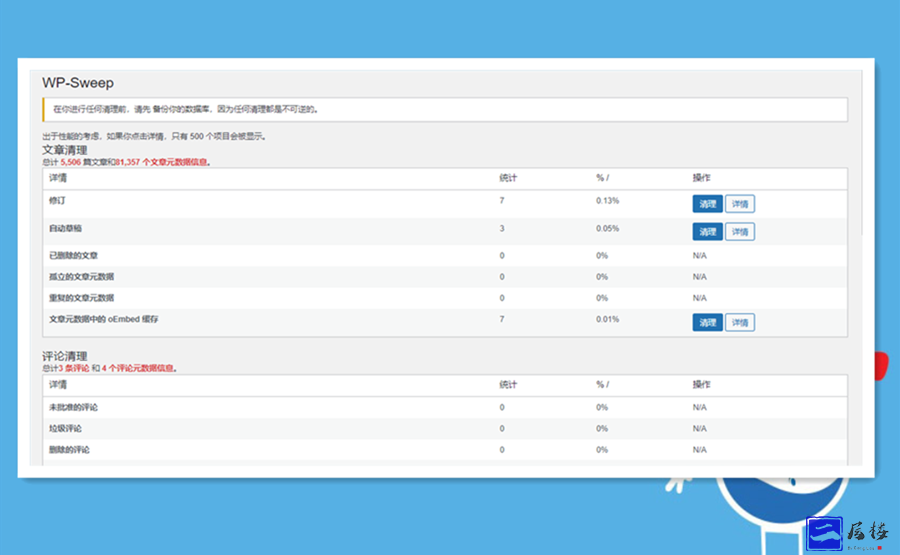Click 清理 button in 修订 row
The width and height of the screenshot is (900, 555).
pos(707,204)
